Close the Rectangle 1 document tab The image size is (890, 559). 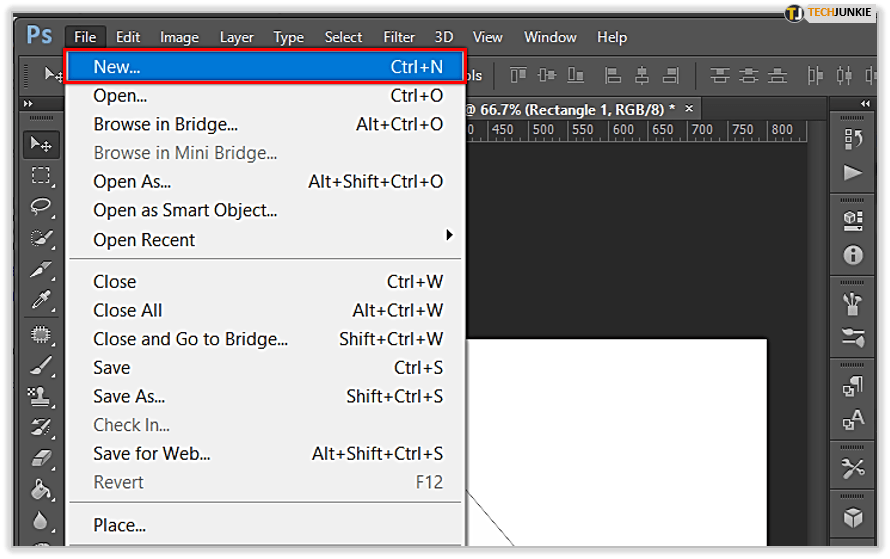click(689, 108)
